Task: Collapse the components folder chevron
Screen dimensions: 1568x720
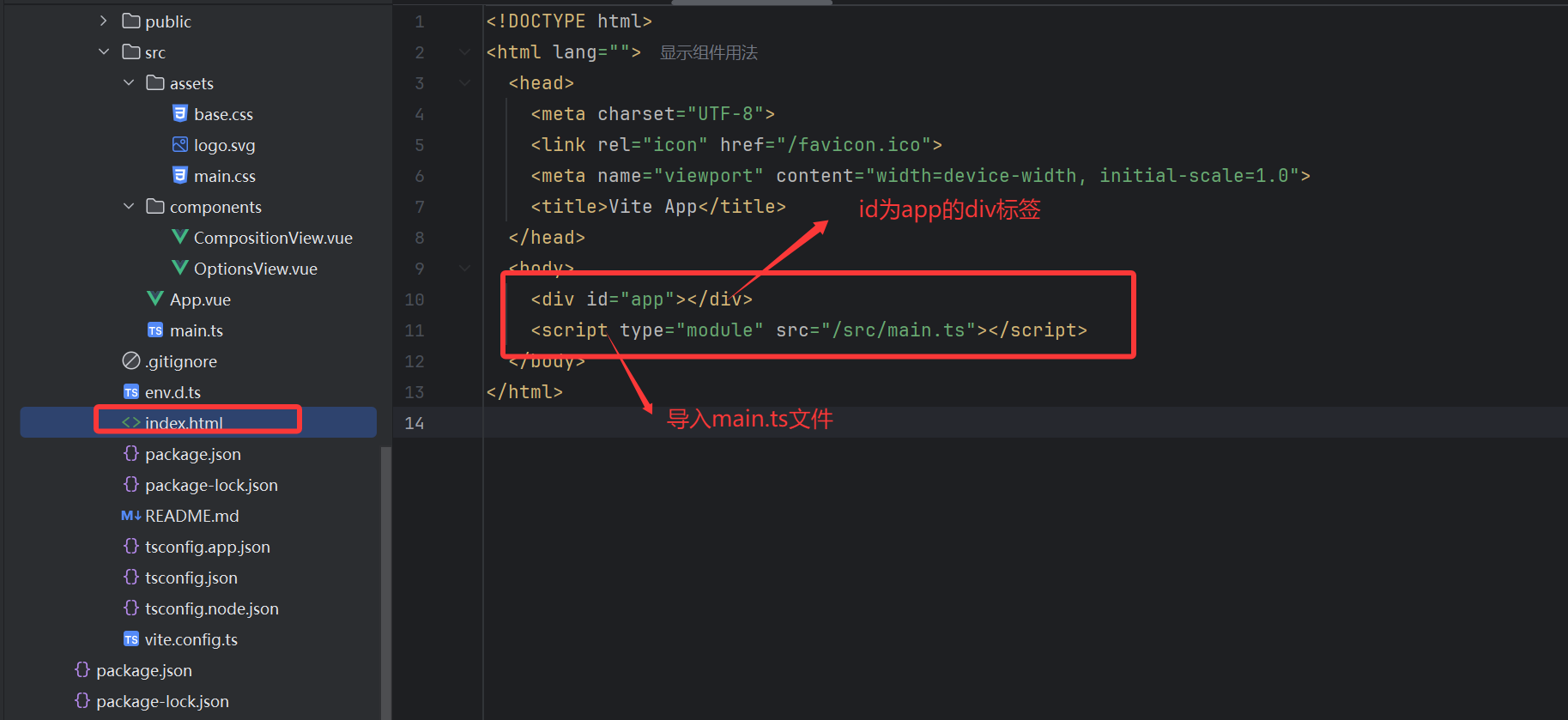Action: [x=129, y=206]
